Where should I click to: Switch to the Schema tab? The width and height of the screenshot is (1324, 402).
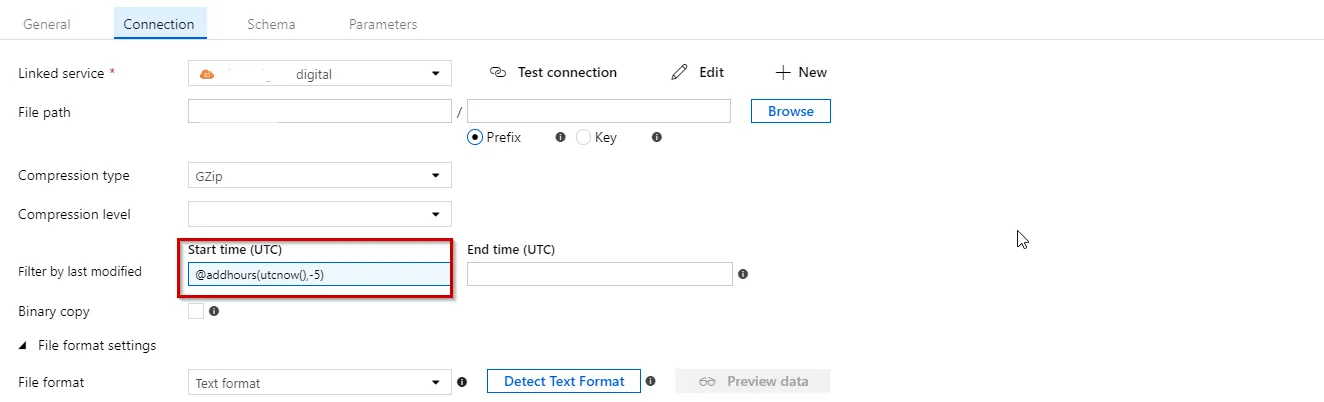pos(271,24)
